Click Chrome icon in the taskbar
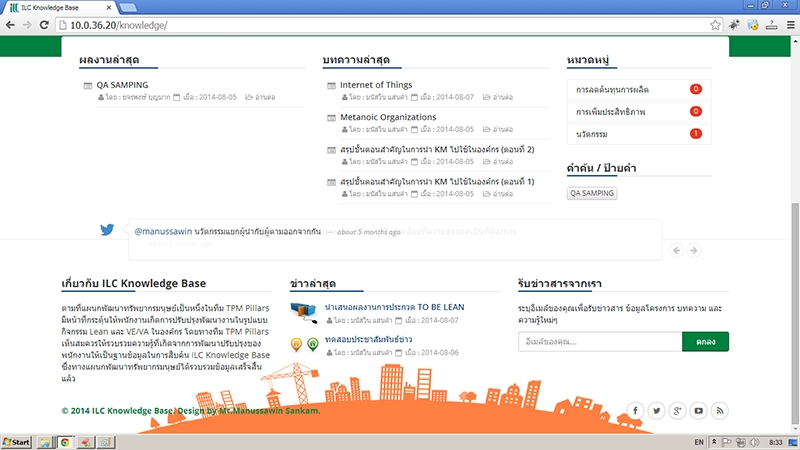Viewport: 800px width, 450px height. (65, 442)
